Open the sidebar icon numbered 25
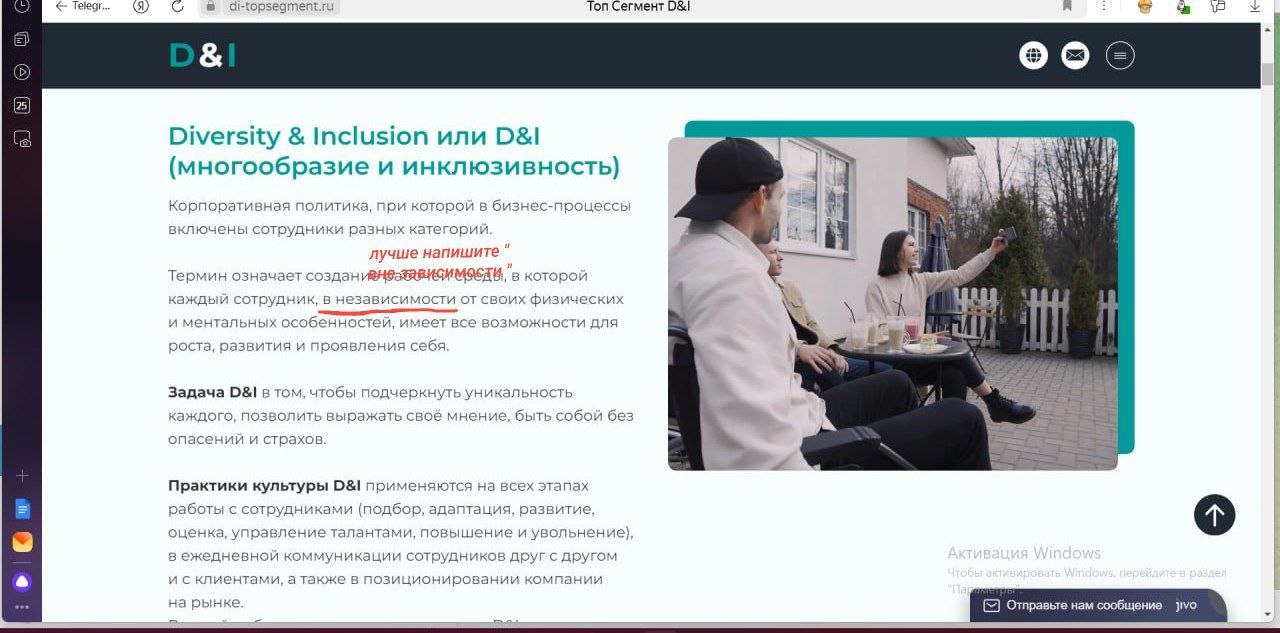1280x633 pixels. point(22,105)
